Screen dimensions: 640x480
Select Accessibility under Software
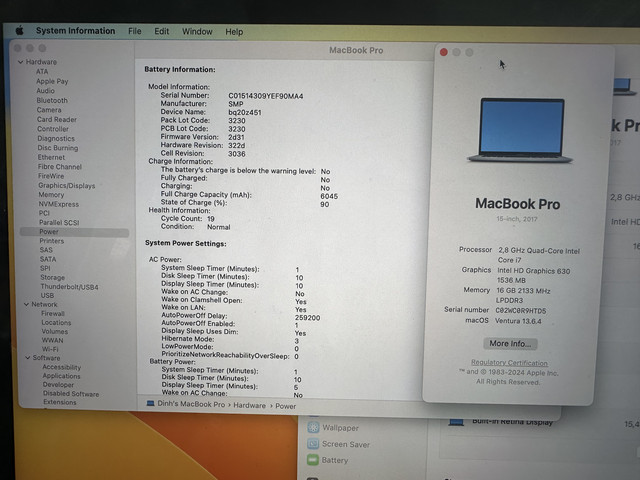[x=62, y=367]
